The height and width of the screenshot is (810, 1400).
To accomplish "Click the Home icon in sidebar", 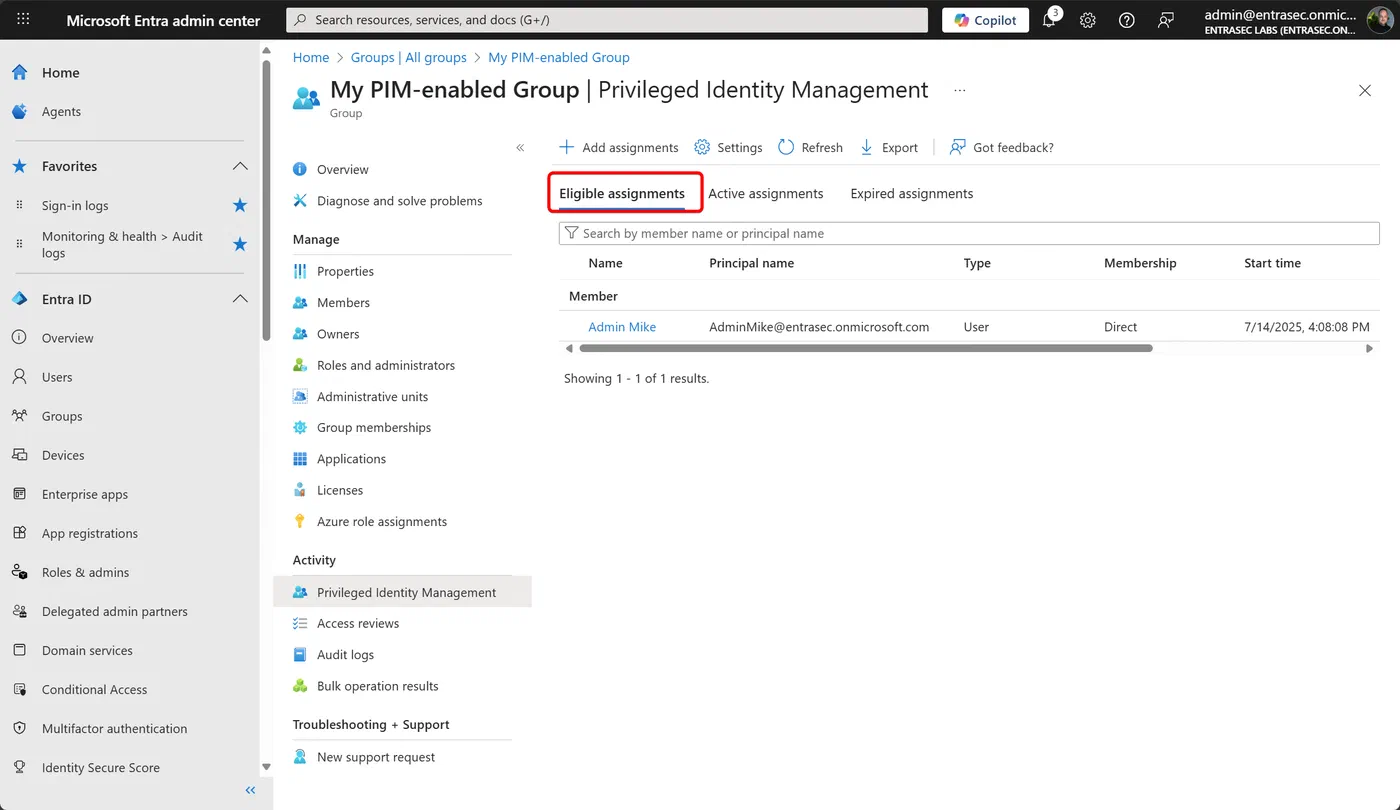I will pyautogui.click(x=20, y=72).
